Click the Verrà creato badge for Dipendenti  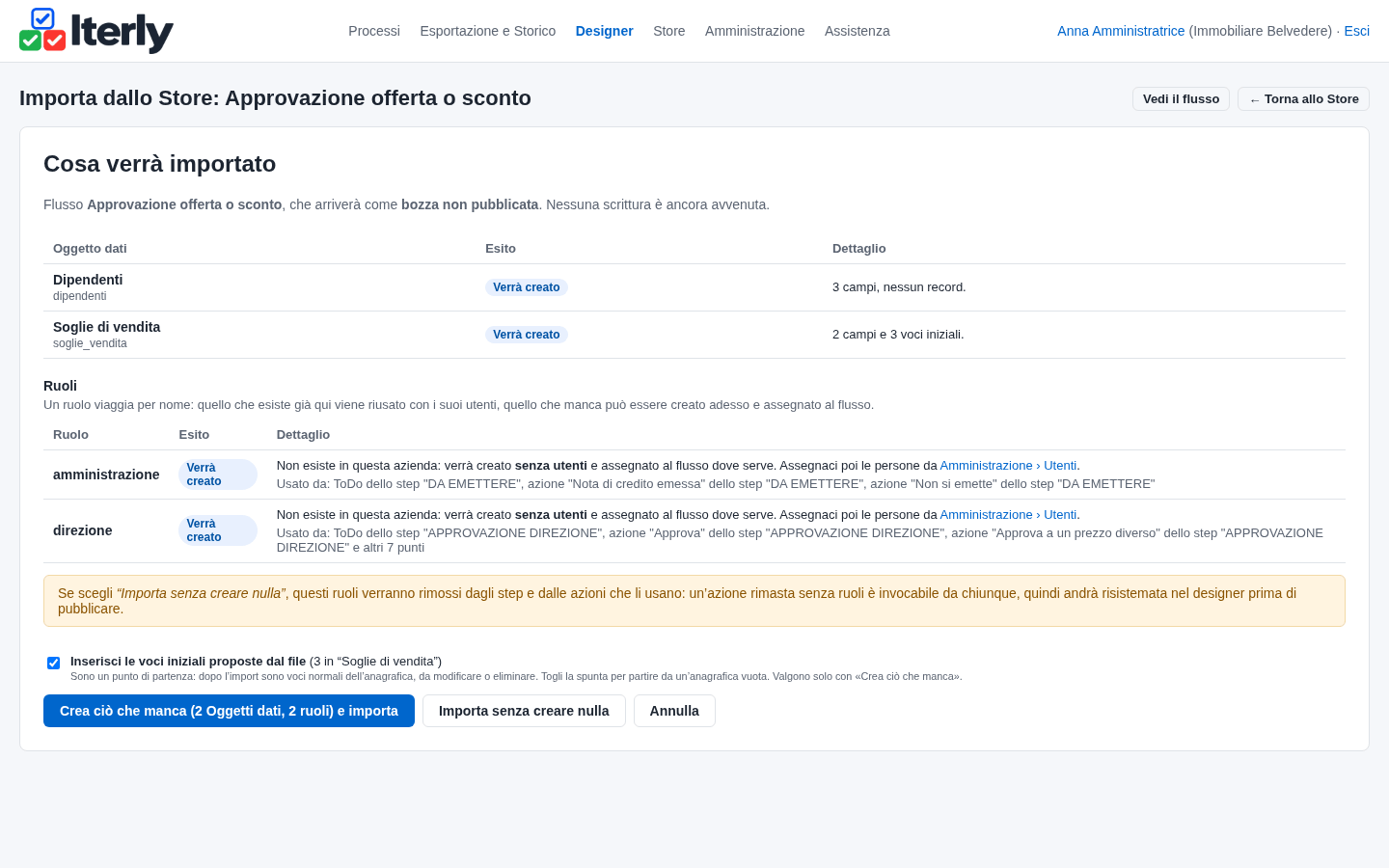click(x=527, y=287)
